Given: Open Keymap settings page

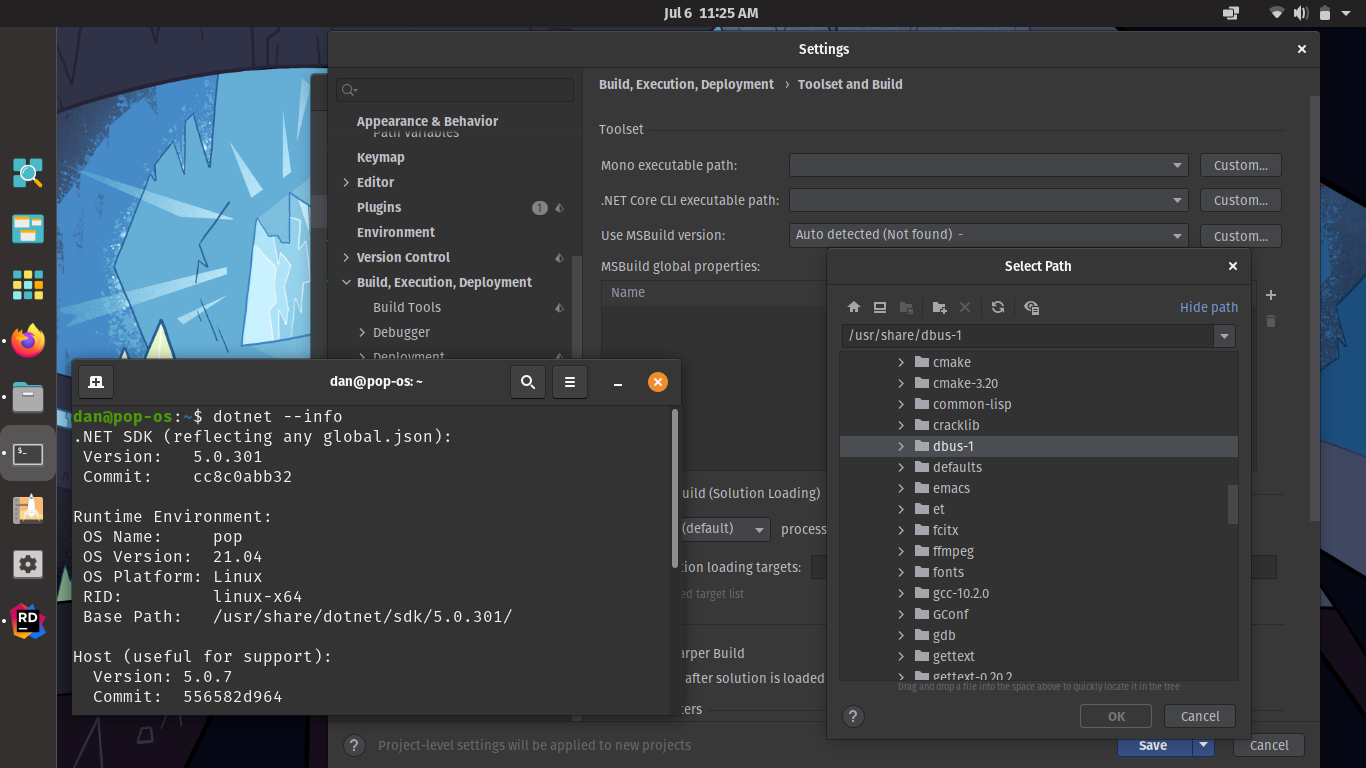Looking at the screenshot, I should 381,157.
